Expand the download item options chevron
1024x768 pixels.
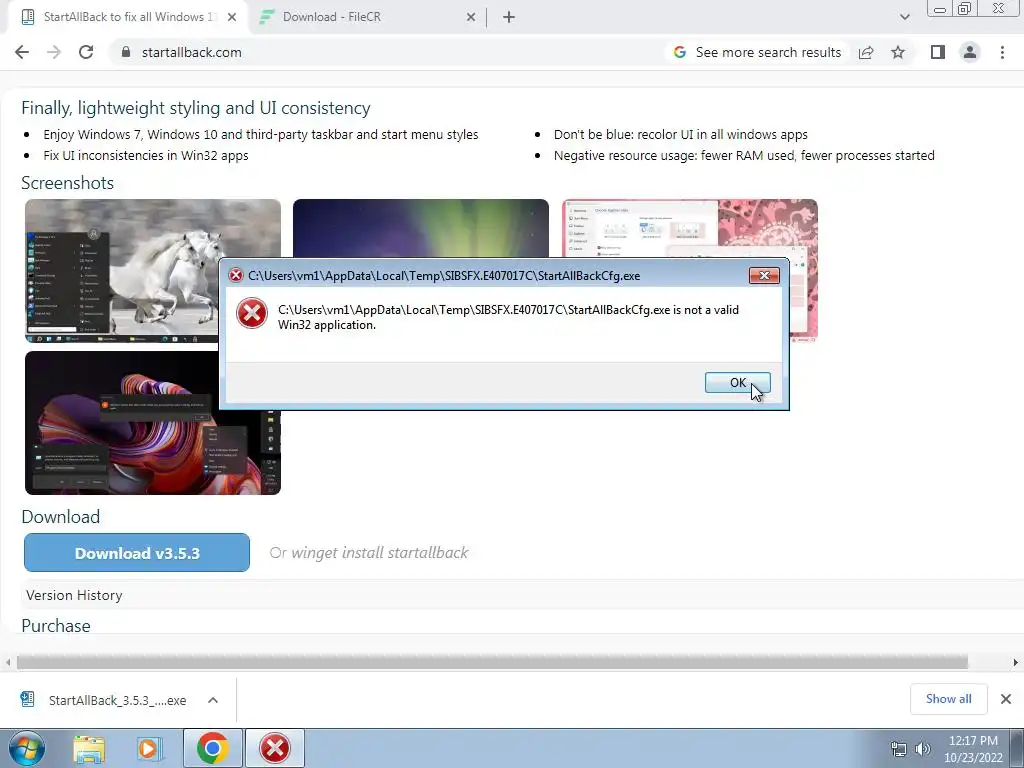pyautogui.click(x=213, y=700)
